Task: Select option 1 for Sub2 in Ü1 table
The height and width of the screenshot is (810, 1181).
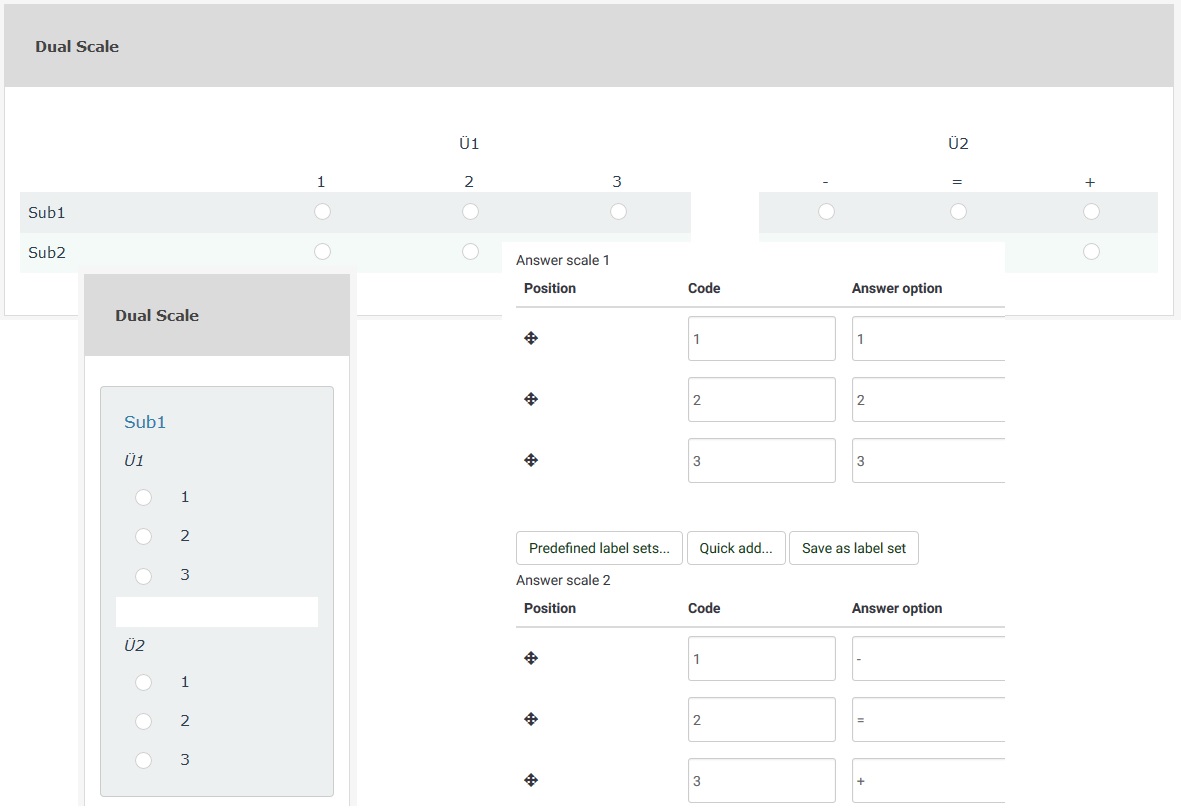Action: point(322,252)
